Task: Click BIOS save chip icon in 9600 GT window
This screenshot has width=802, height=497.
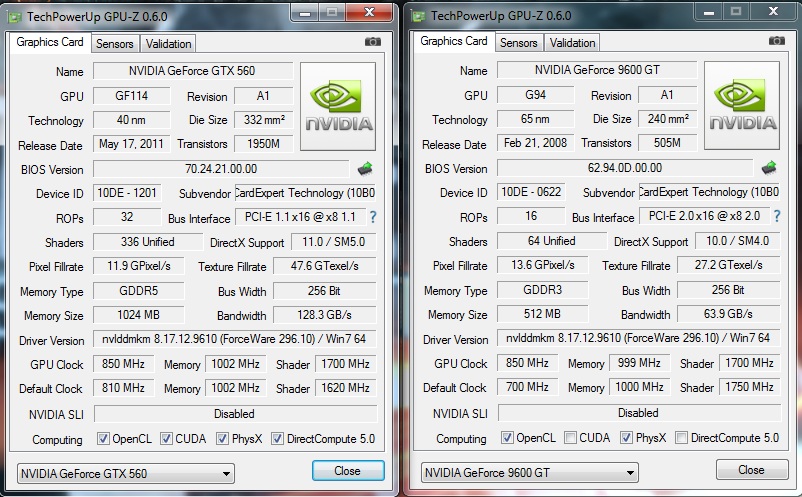Action: click(x=769, y=167)
